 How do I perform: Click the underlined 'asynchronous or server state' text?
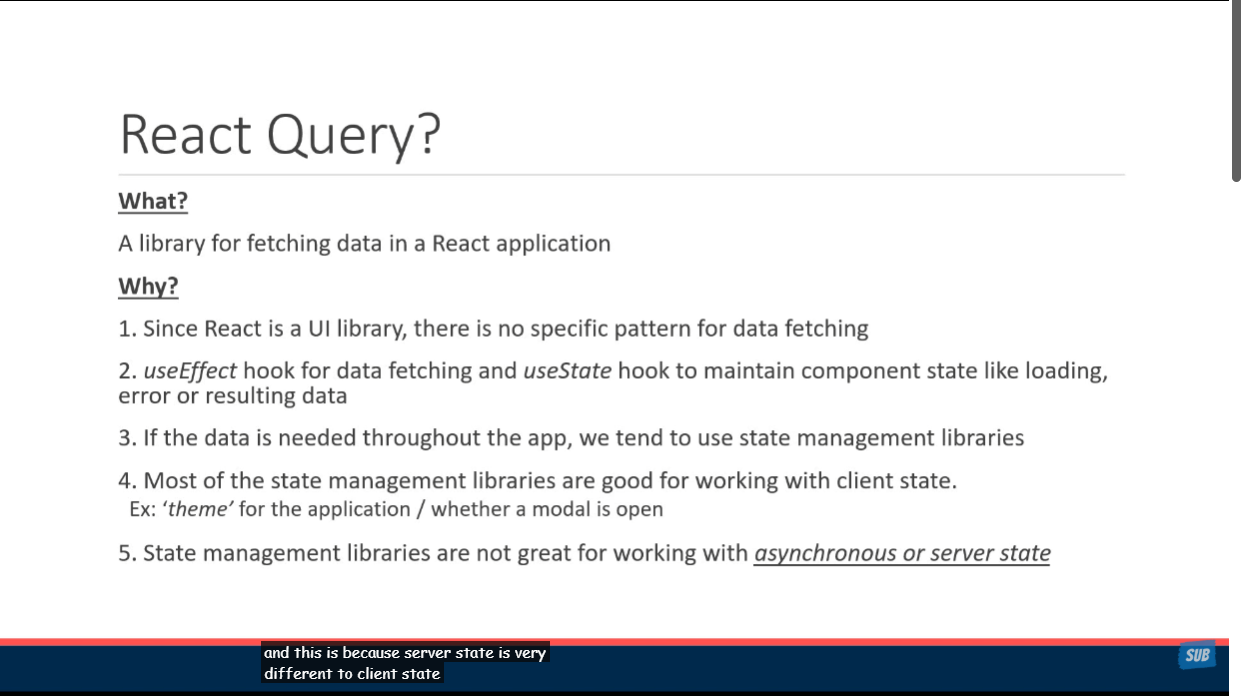(x=901, y=553)
